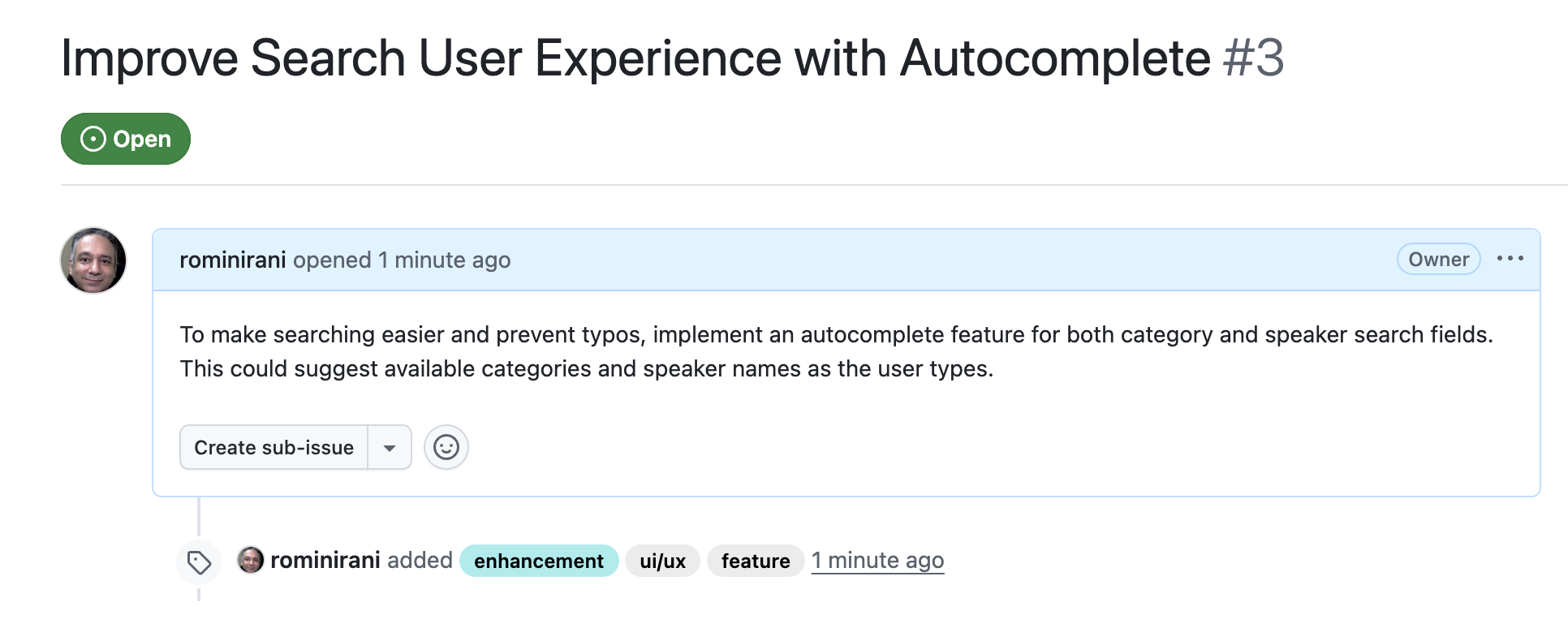1568x628 pixels.
Task: Click the word 'added' in label event
Action: (420, 561)
